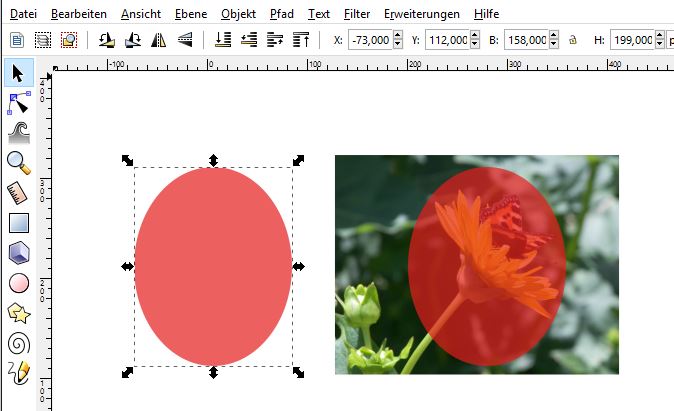
Task: Increase the Y value with up arrow
Action: pos(475,35)
